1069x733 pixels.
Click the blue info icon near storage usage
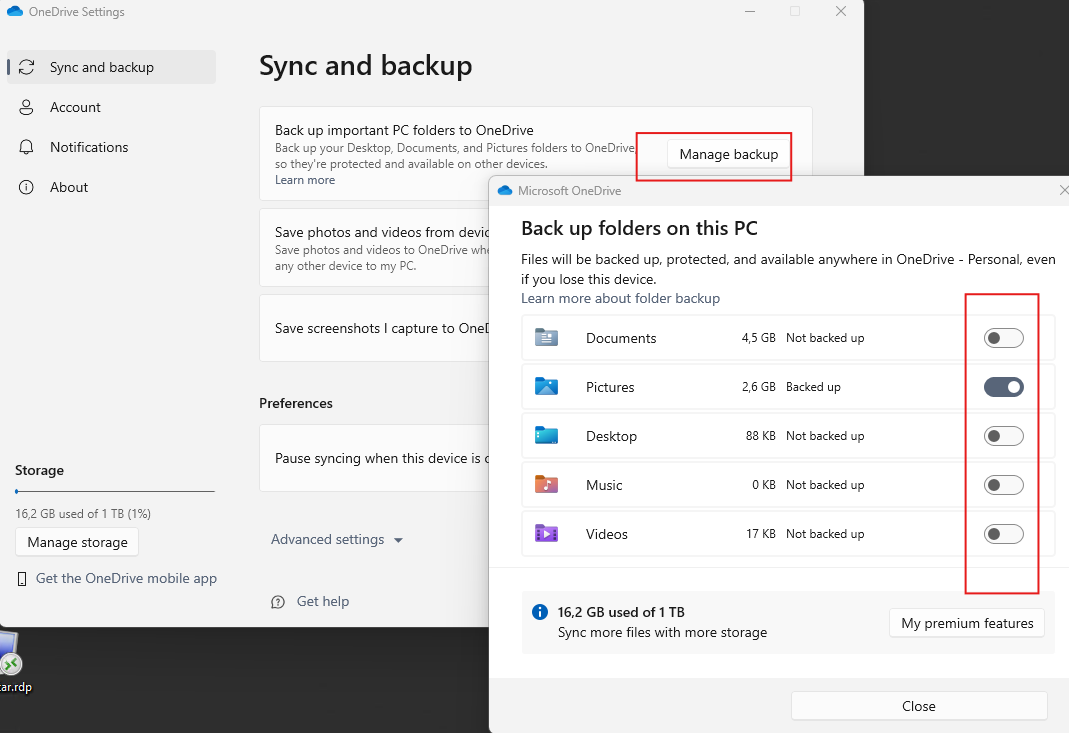pos(540,612)
